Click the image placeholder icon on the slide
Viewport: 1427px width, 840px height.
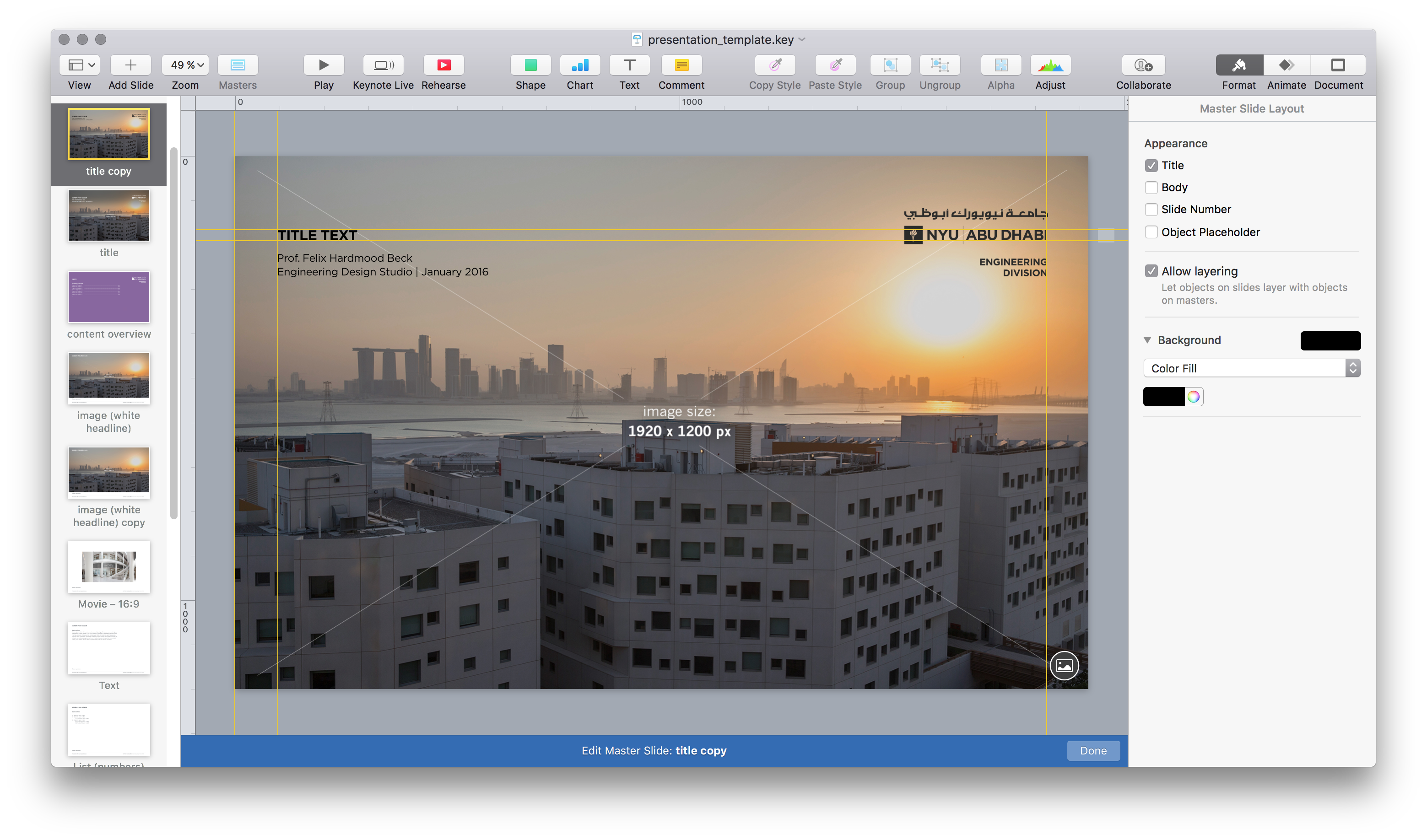click(x=1064, y=666)
